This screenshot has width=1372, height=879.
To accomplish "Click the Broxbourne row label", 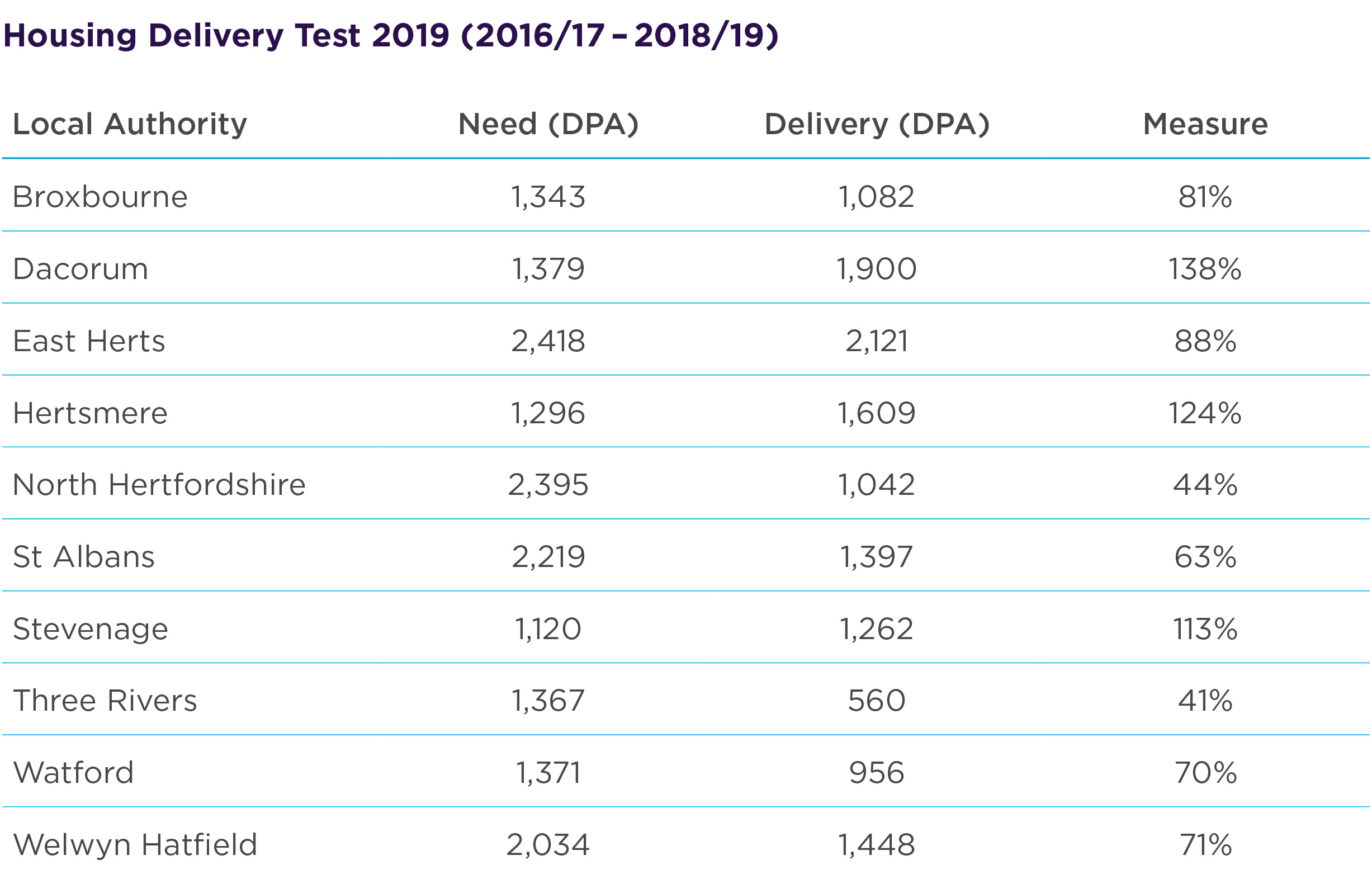I will click(100, 197).
